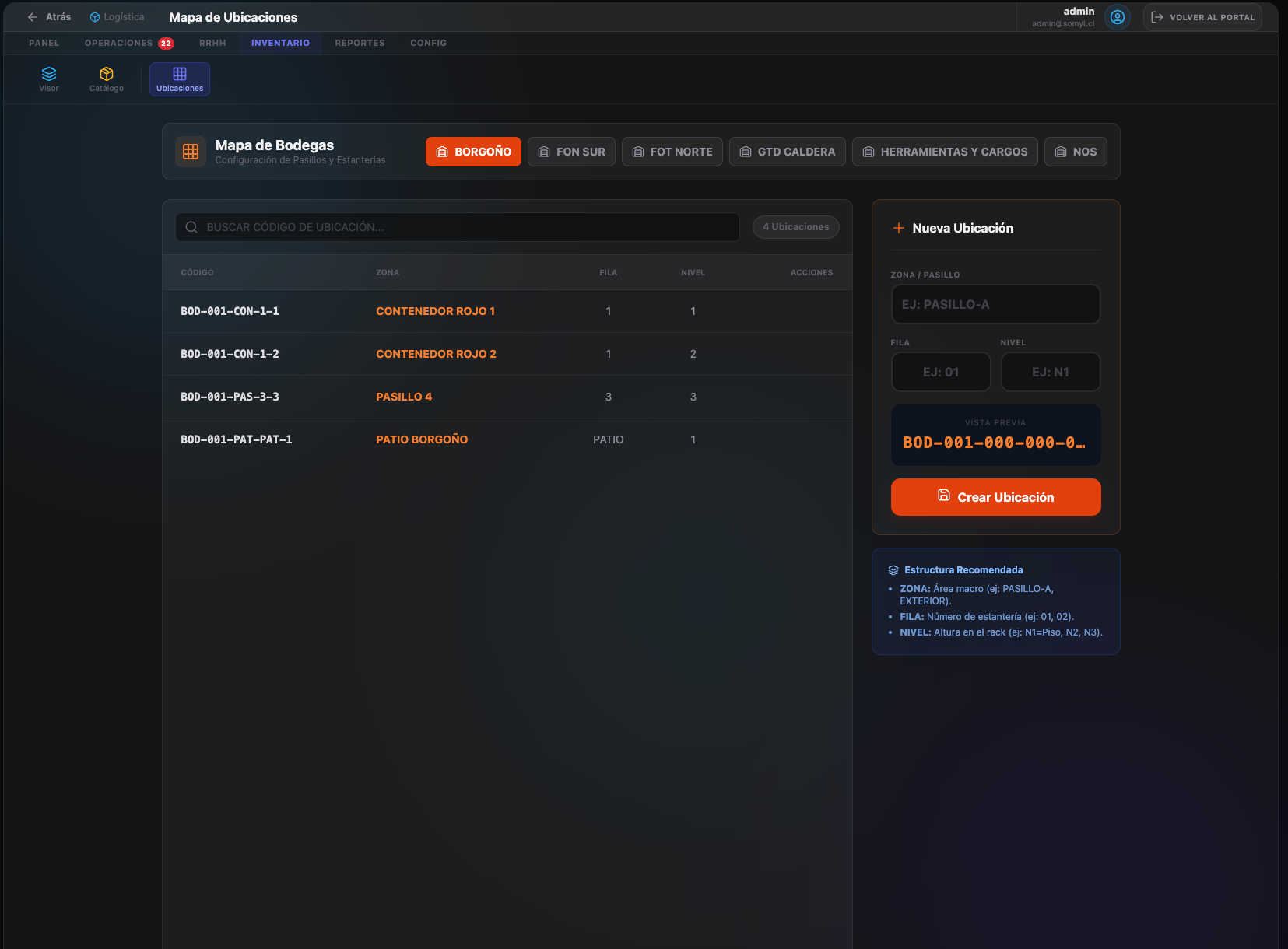Select row BOD-001-PAT-PAT-1

coord(507,439)
